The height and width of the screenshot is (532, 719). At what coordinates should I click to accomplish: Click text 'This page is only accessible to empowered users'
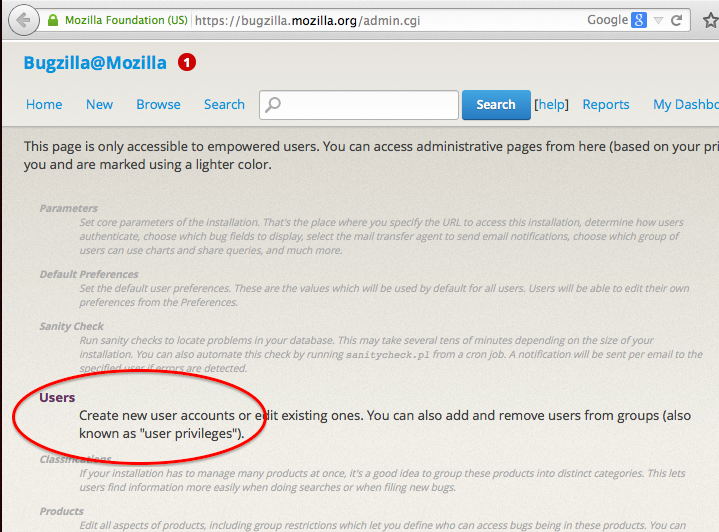171,147
